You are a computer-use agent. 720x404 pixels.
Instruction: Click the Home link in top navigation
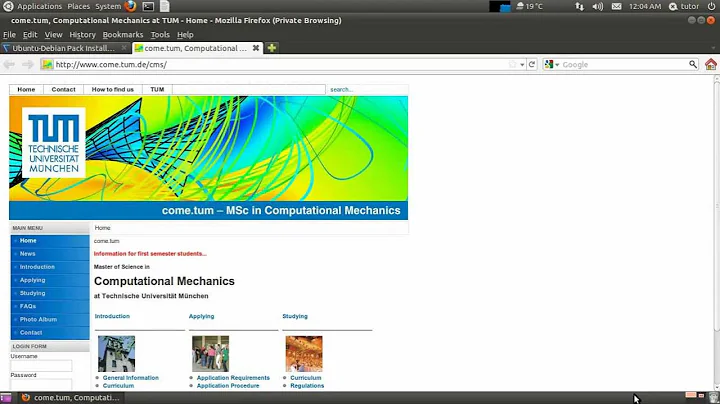26,90
